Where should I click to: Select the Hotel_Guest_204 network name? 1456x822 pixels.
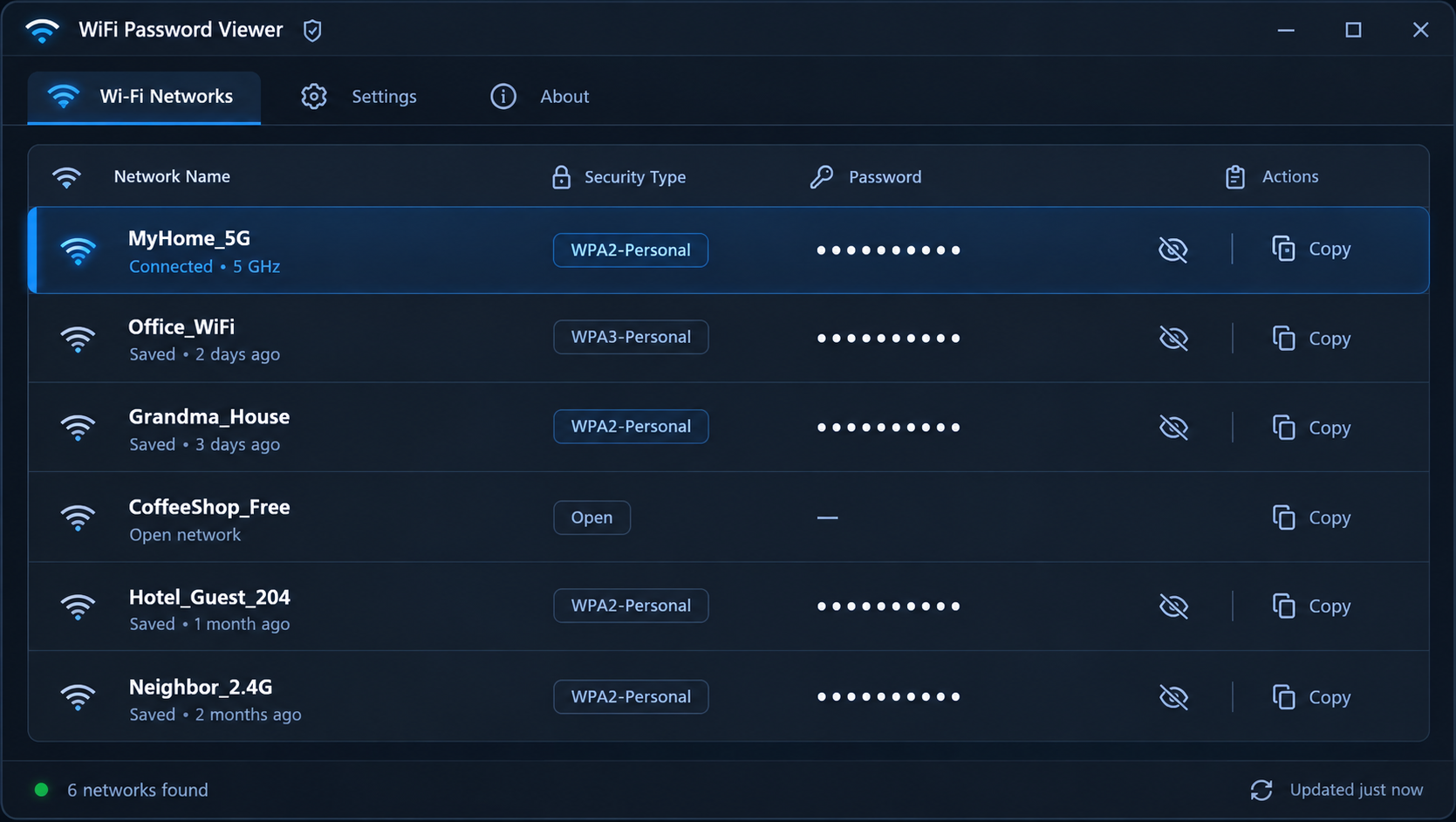click(209, 597)
